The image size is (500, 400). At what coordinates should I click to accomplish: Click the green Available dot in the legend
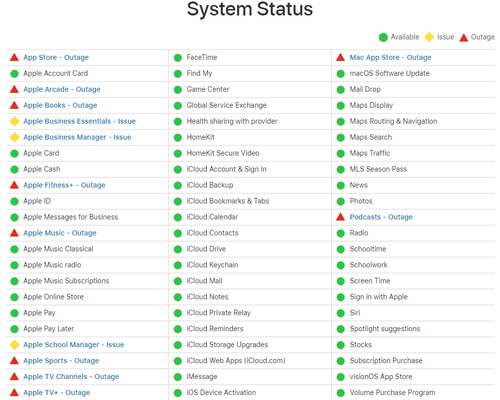tap(383, 37)
